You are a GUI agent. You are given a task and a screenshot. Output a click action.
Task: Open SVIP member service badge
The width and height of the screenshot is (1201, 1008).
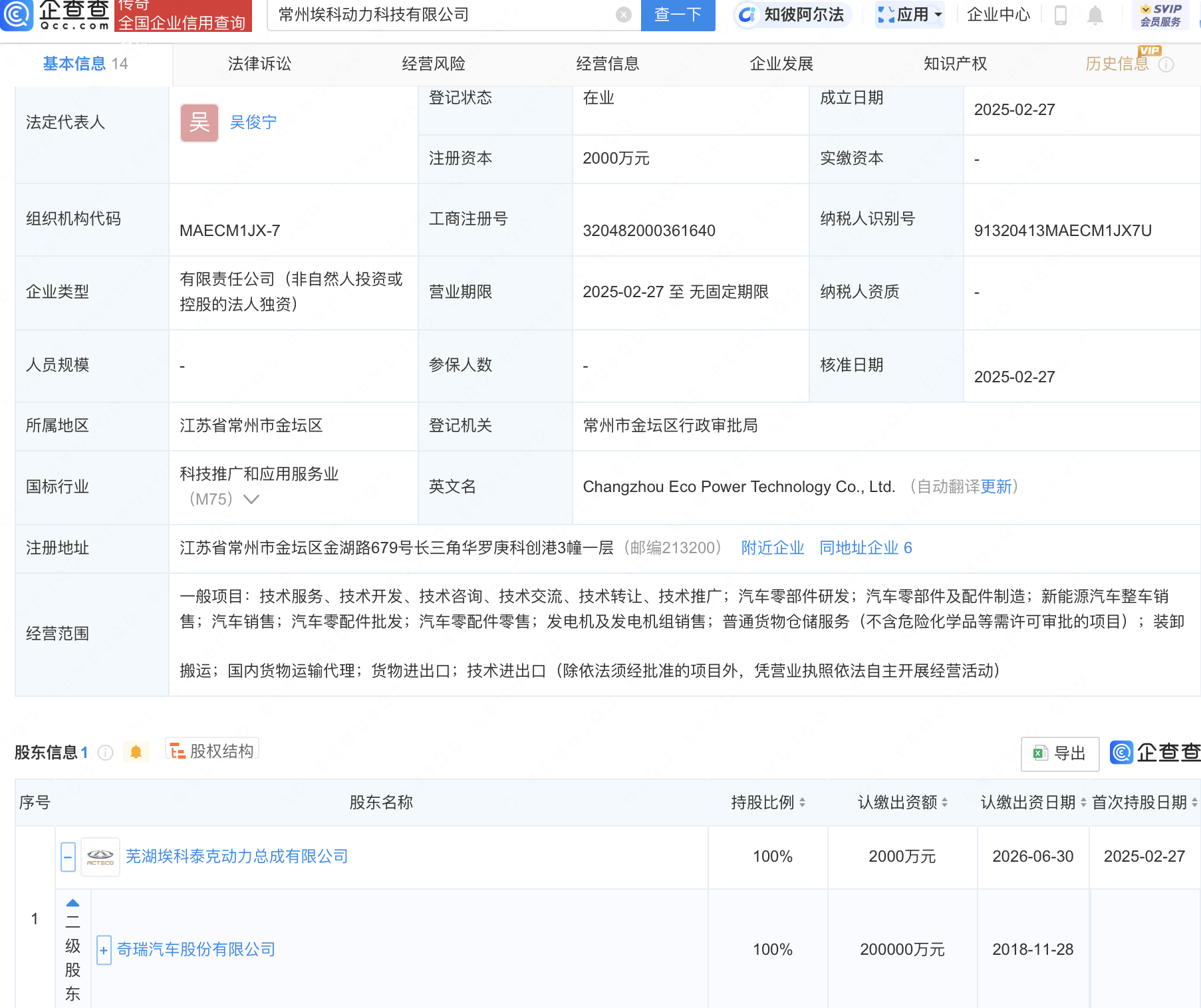pyautogui.click(x=1160, y=15)
